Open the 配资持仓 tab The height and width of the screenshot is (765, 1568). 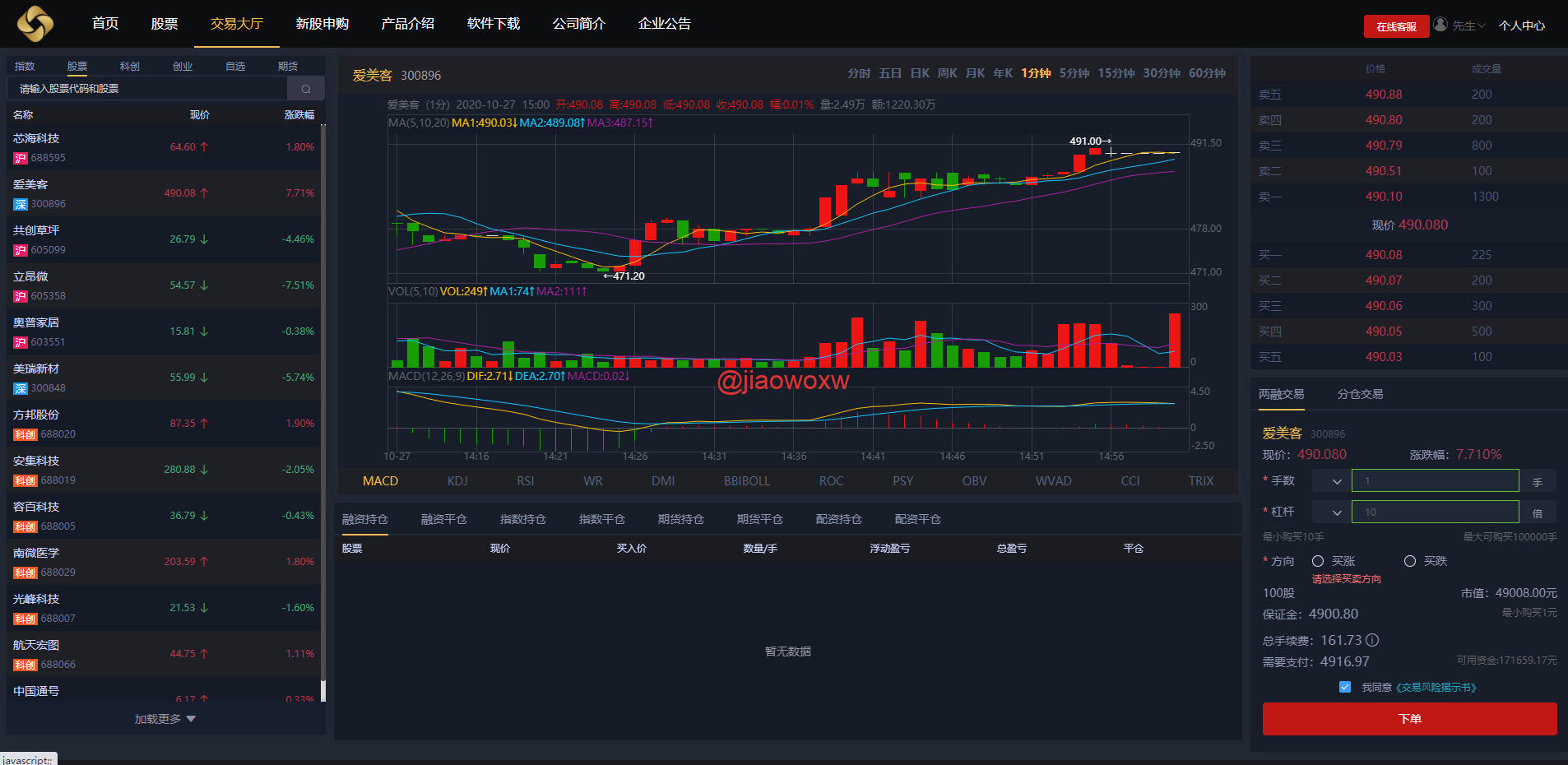coord(839,519)
